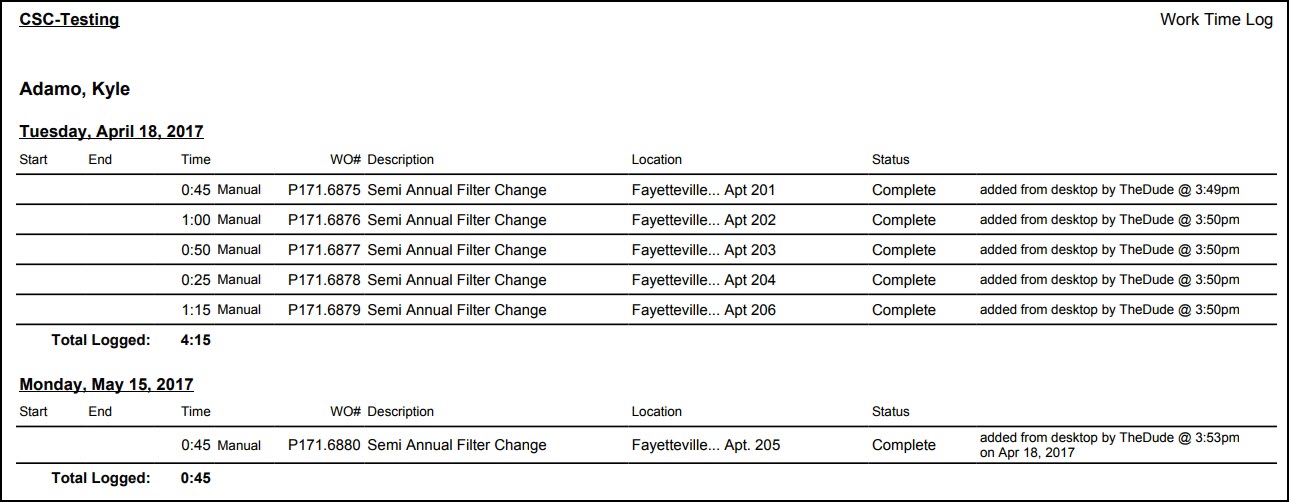
Task: Click the 4:15 total logged value
Action: 196,340
